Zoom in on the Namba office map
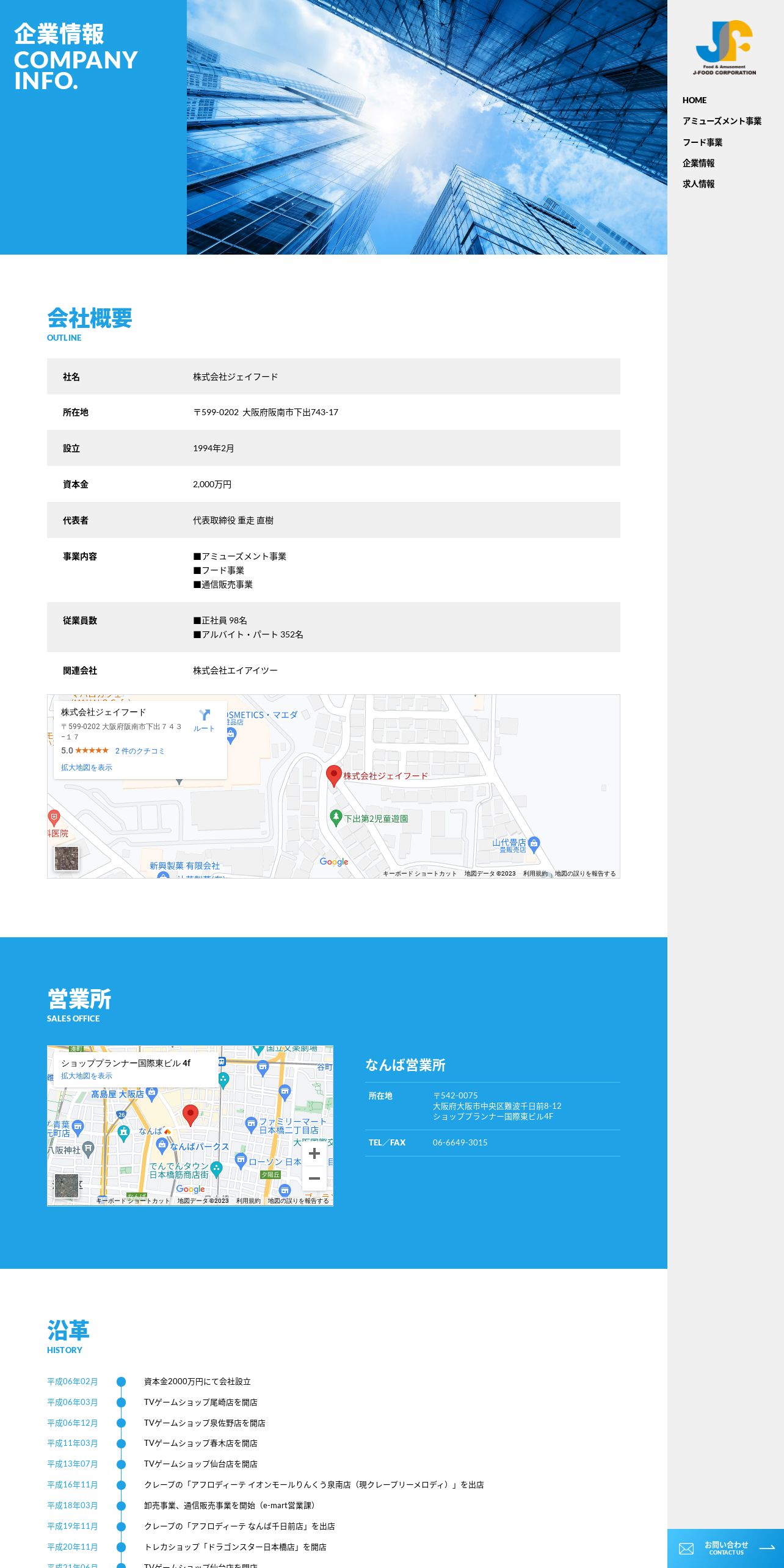This screenshot has height=1568, width=784. point(314,1153)
